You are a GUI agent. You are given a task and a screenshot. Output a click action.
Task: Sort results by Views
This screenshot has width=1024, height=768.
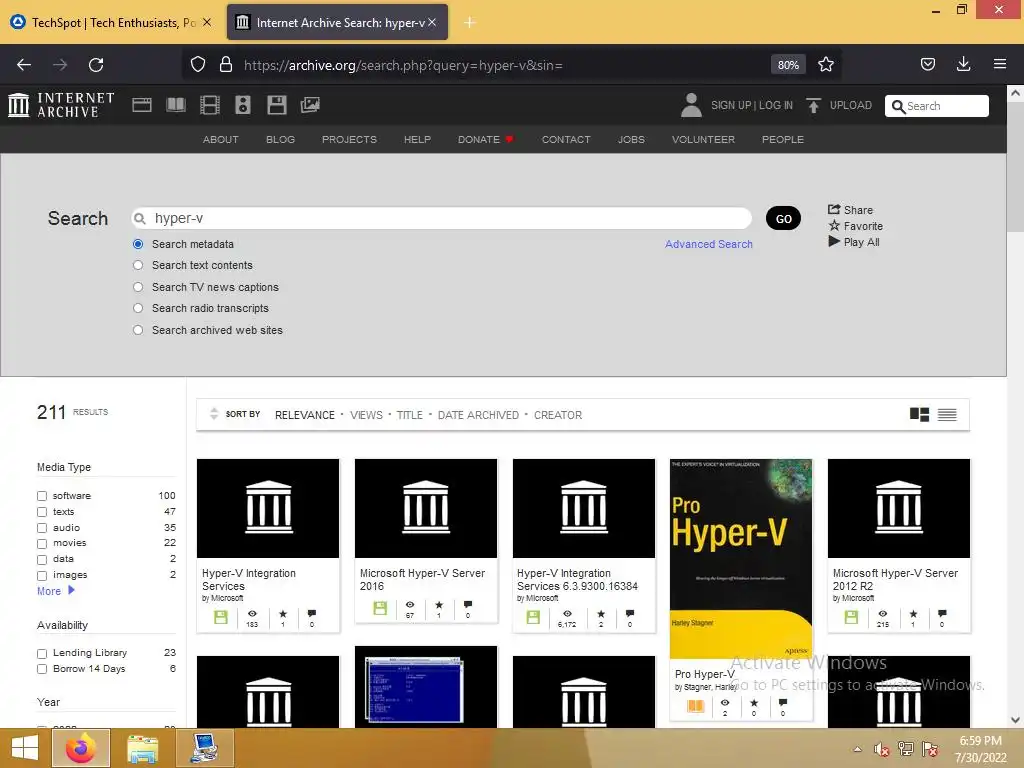366,415
